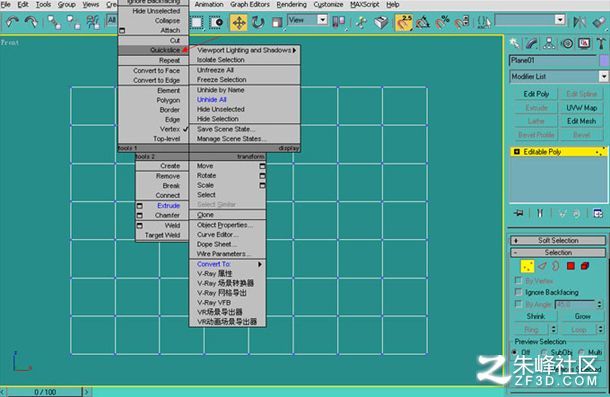Click the Redo arrow icon
This screenshot has height=397, width=610.
(x=31, y=22)
